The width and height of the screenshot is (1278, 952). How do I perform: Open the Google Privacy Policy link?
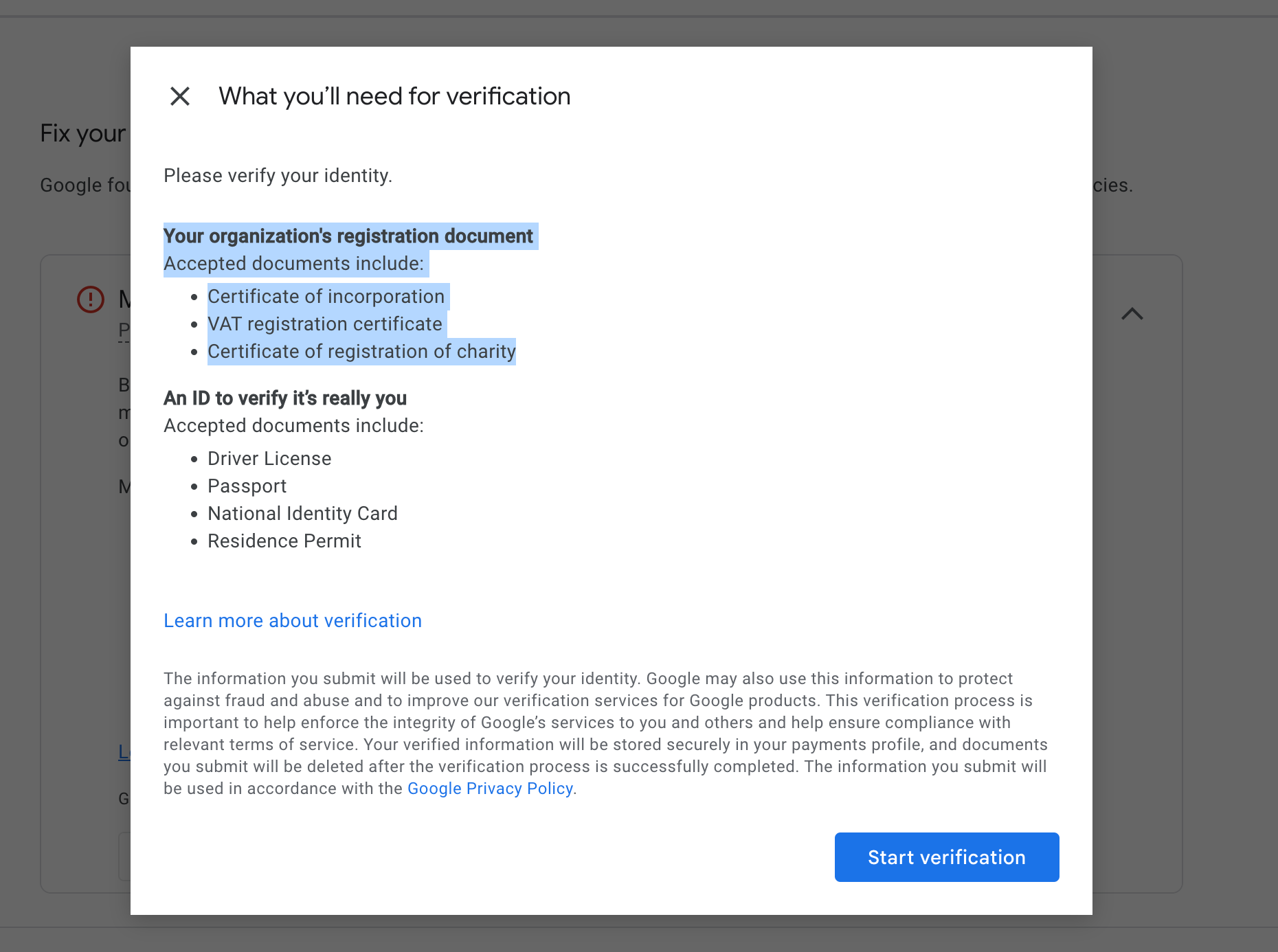pyautogui.click(x=490, y=789)
